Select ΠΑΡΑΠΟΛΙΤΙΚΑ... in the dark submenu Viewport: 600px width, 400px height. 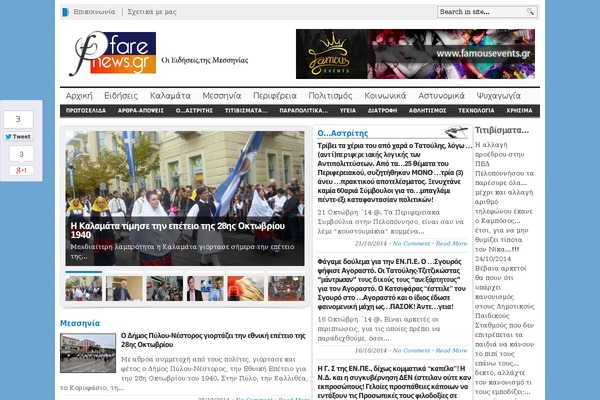pyautogui.click(x=303, y=111)
